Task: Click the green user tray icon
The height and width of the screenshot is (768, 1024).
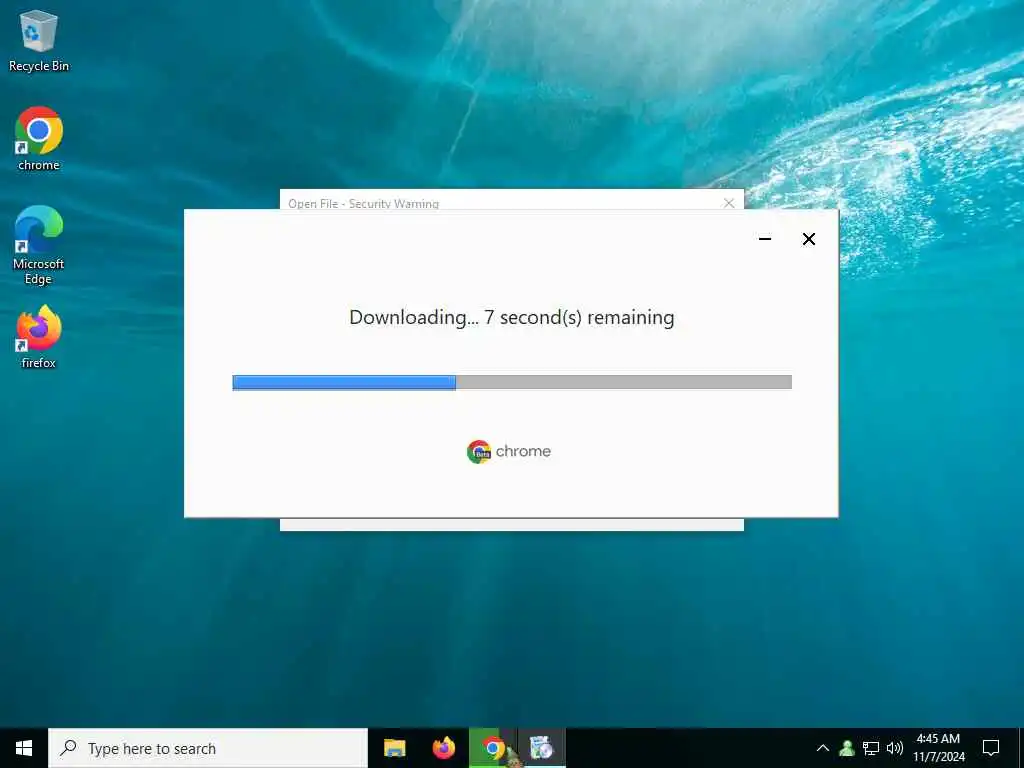Action: [x=847, y=748]
